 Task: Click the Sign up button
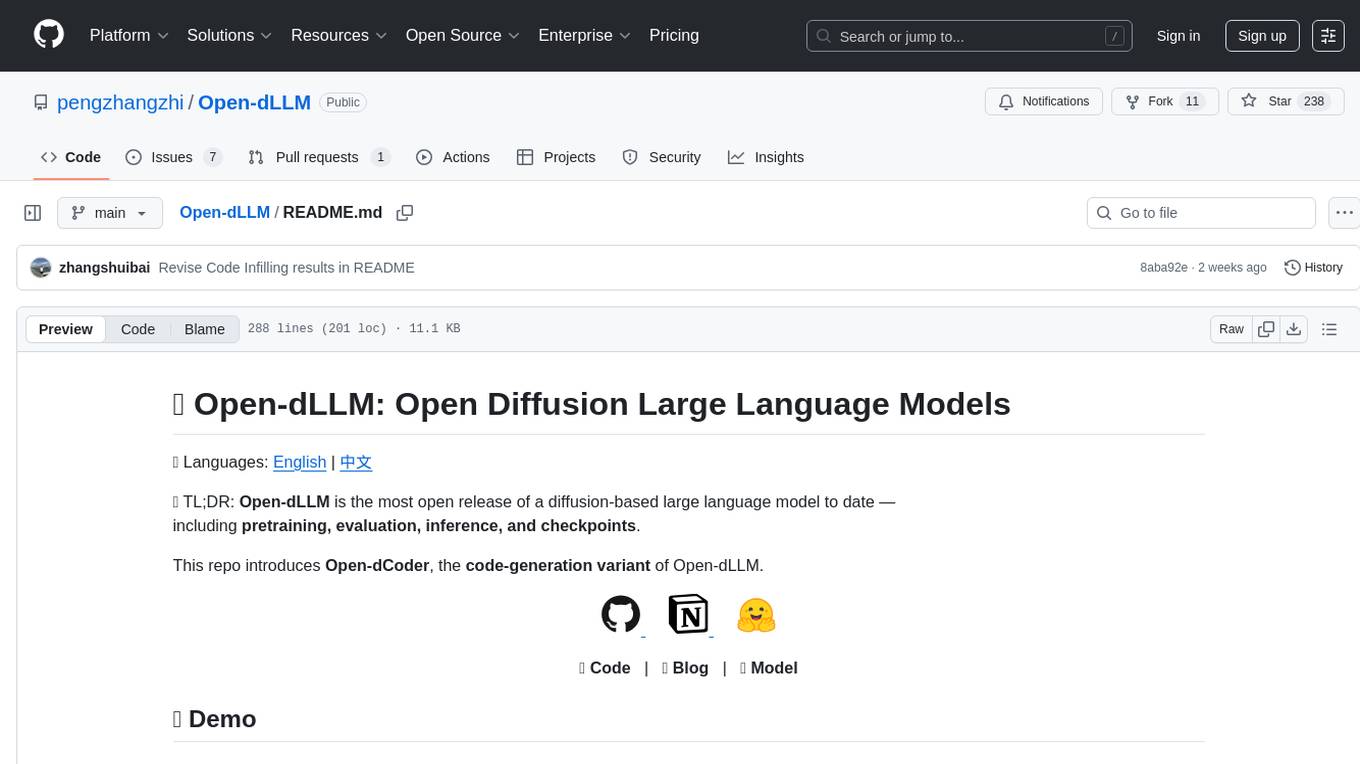click(1262, 36)
